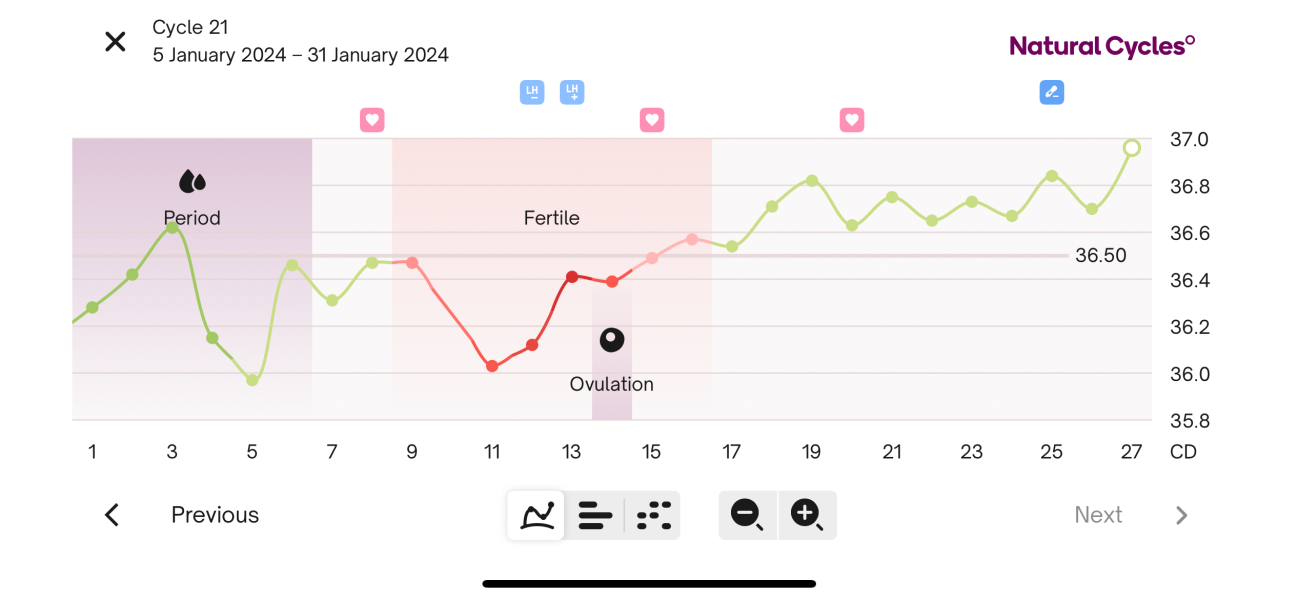Go to the previous cycle using left chevron
Screen dimensions: 1298x600
(112, 515)
